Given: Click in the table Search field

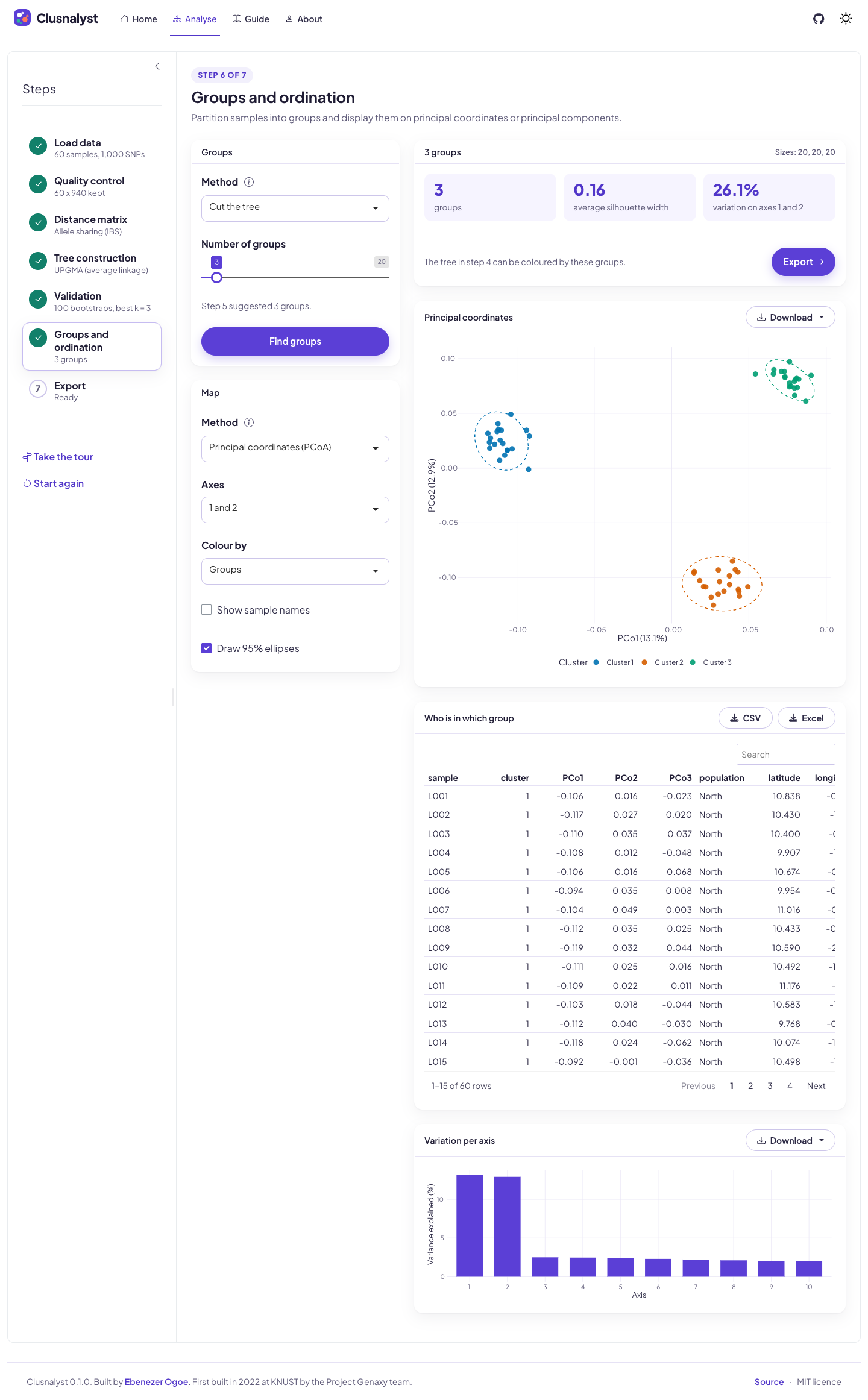Looking at the screenshot, I should (786, 755).
